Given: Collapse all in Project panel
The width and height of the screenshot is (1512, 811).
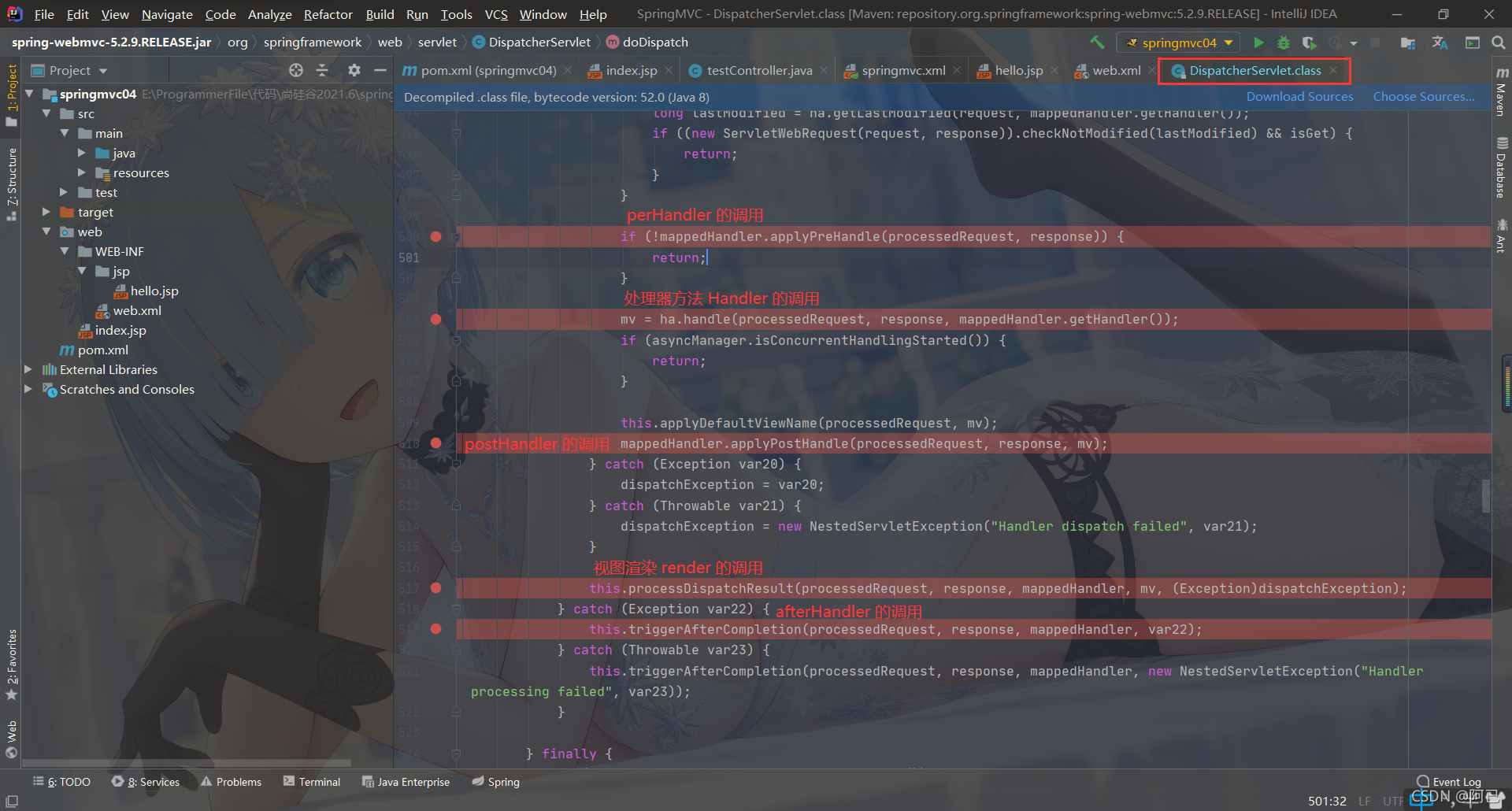Looking at the screenshot, I should (x=322, y=70).
